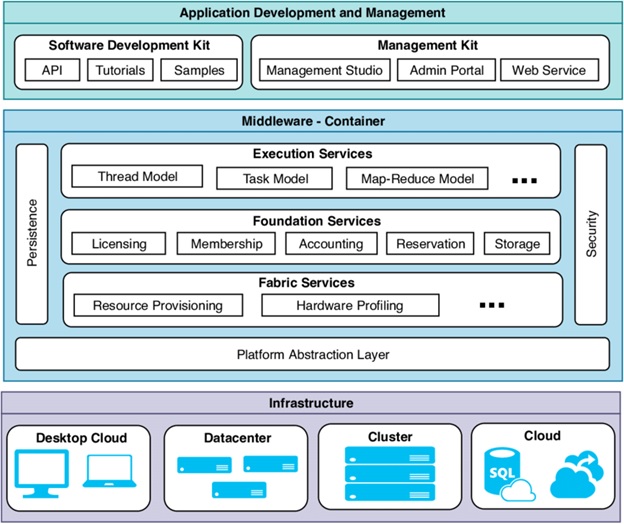Click the bottom Datacenter server icon
The width and height of the screenshot is (624, 524).
[240, 489]
